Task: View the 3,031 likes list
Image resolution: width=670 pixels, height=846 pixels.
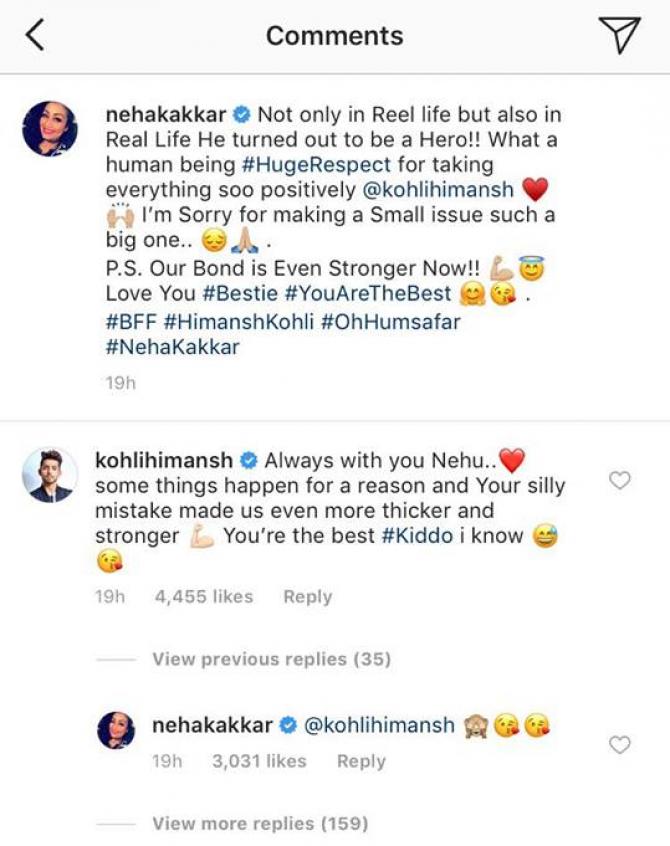Action: (x=258, y=761)
